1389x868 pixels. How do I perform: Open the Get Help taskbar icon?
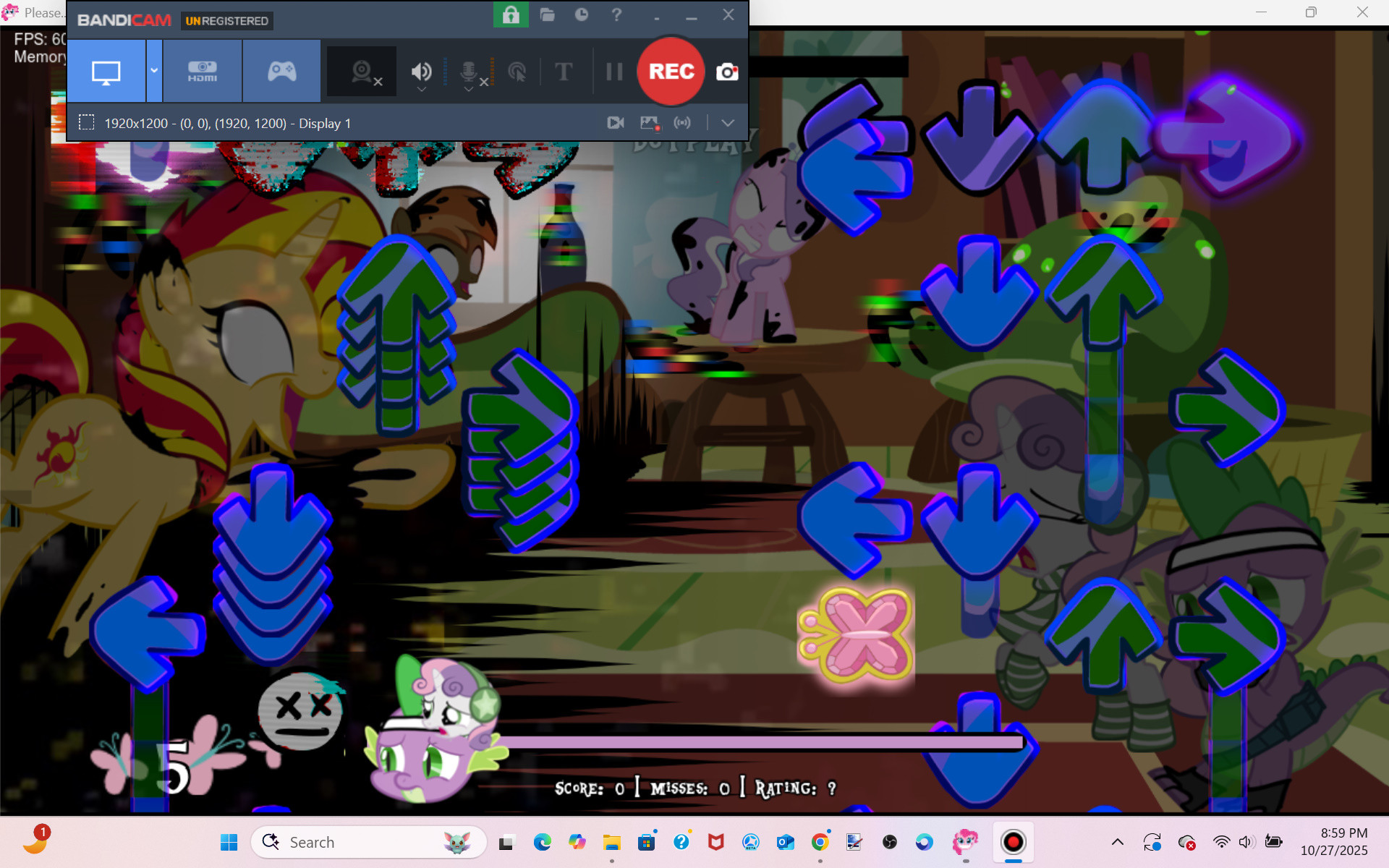(681, 842)
